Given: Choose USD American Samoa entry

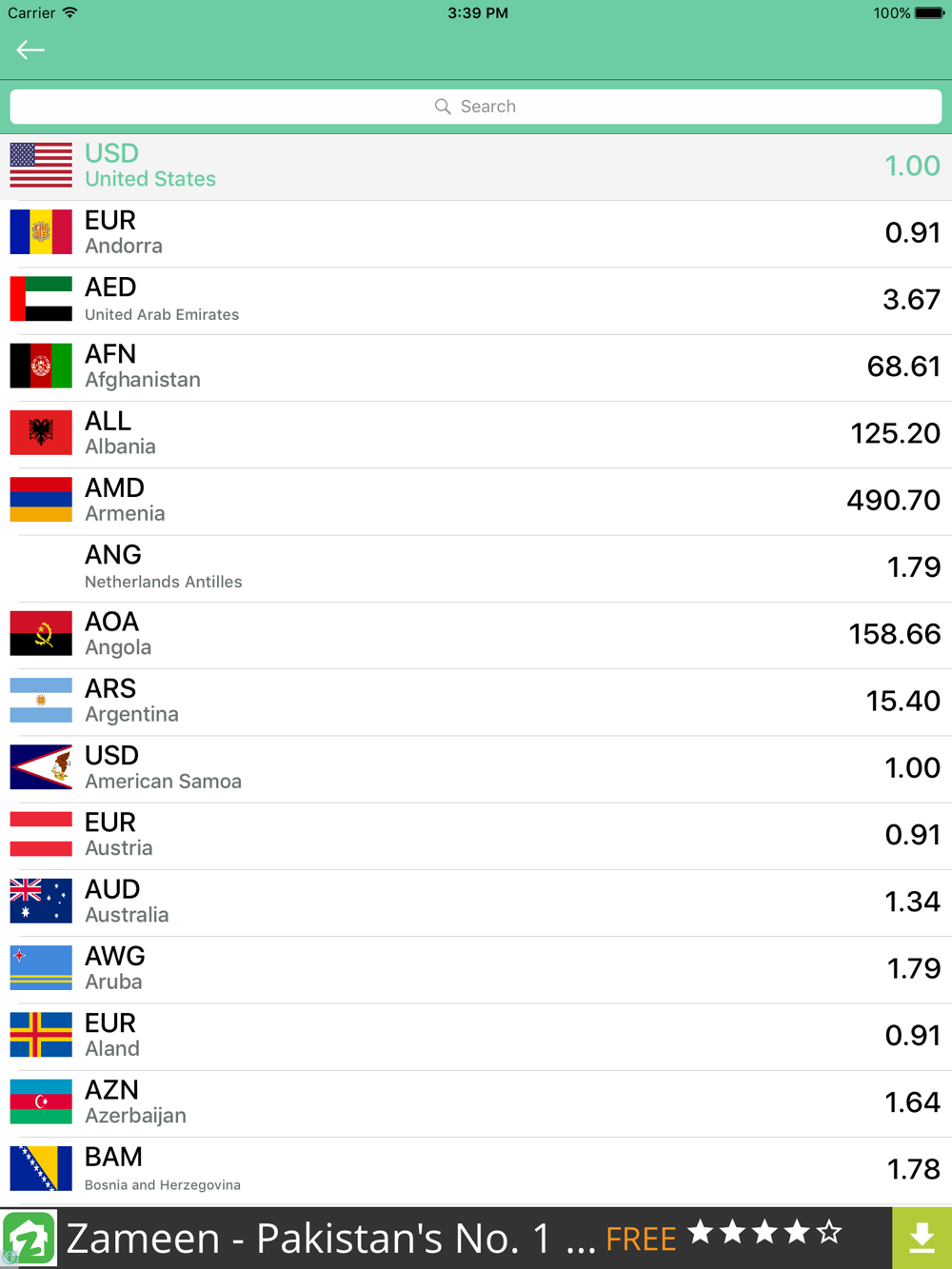Looking at the screenshot, I should (476, 769).
